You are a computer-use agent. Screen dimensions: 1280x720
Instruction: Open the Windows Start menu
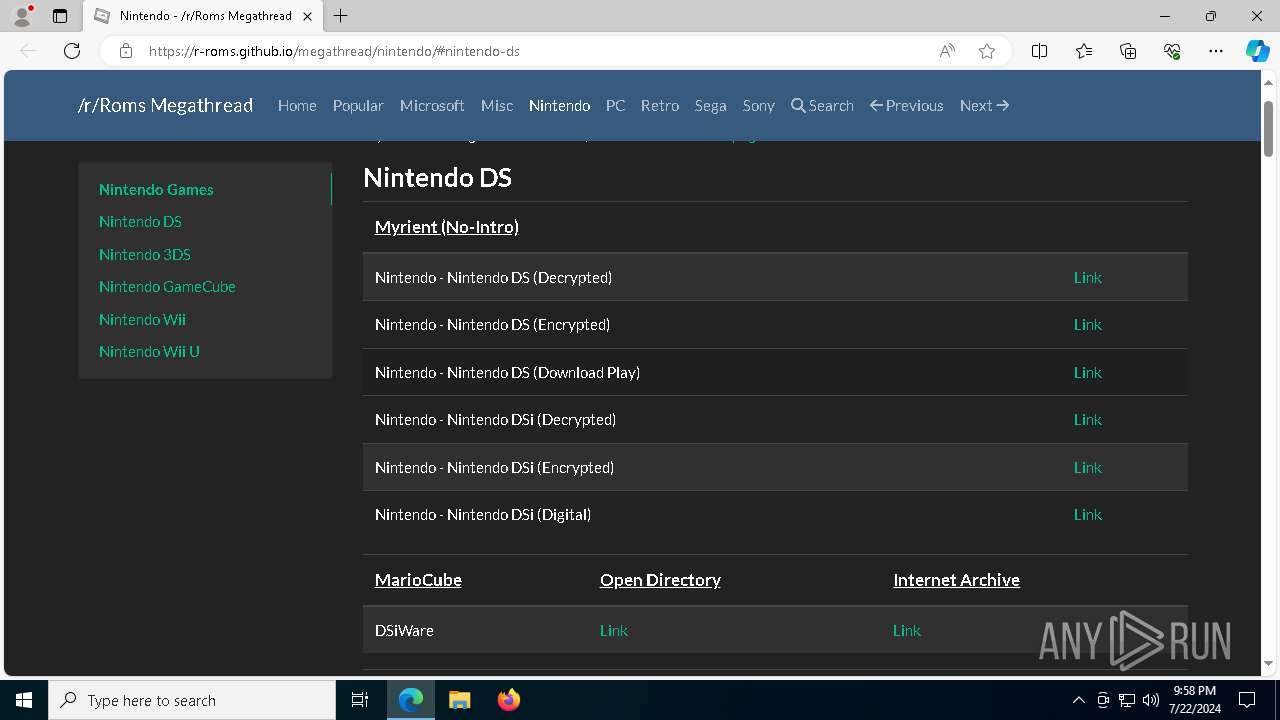pos(24,700)
